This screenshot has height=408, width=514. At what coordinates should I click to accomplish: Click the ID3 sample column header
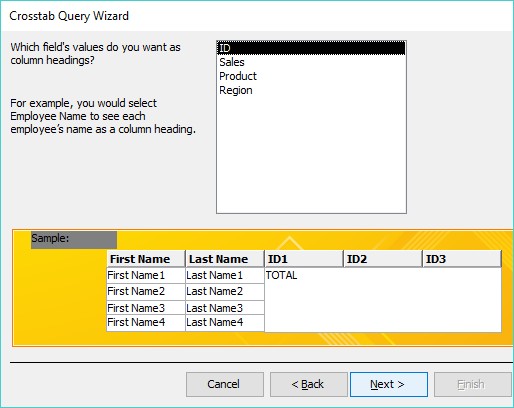(462, 259)
